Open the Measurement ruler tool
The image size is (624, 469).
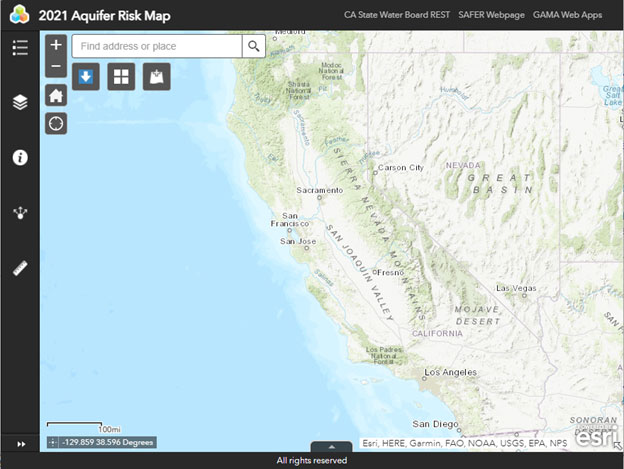click(20, 268)
